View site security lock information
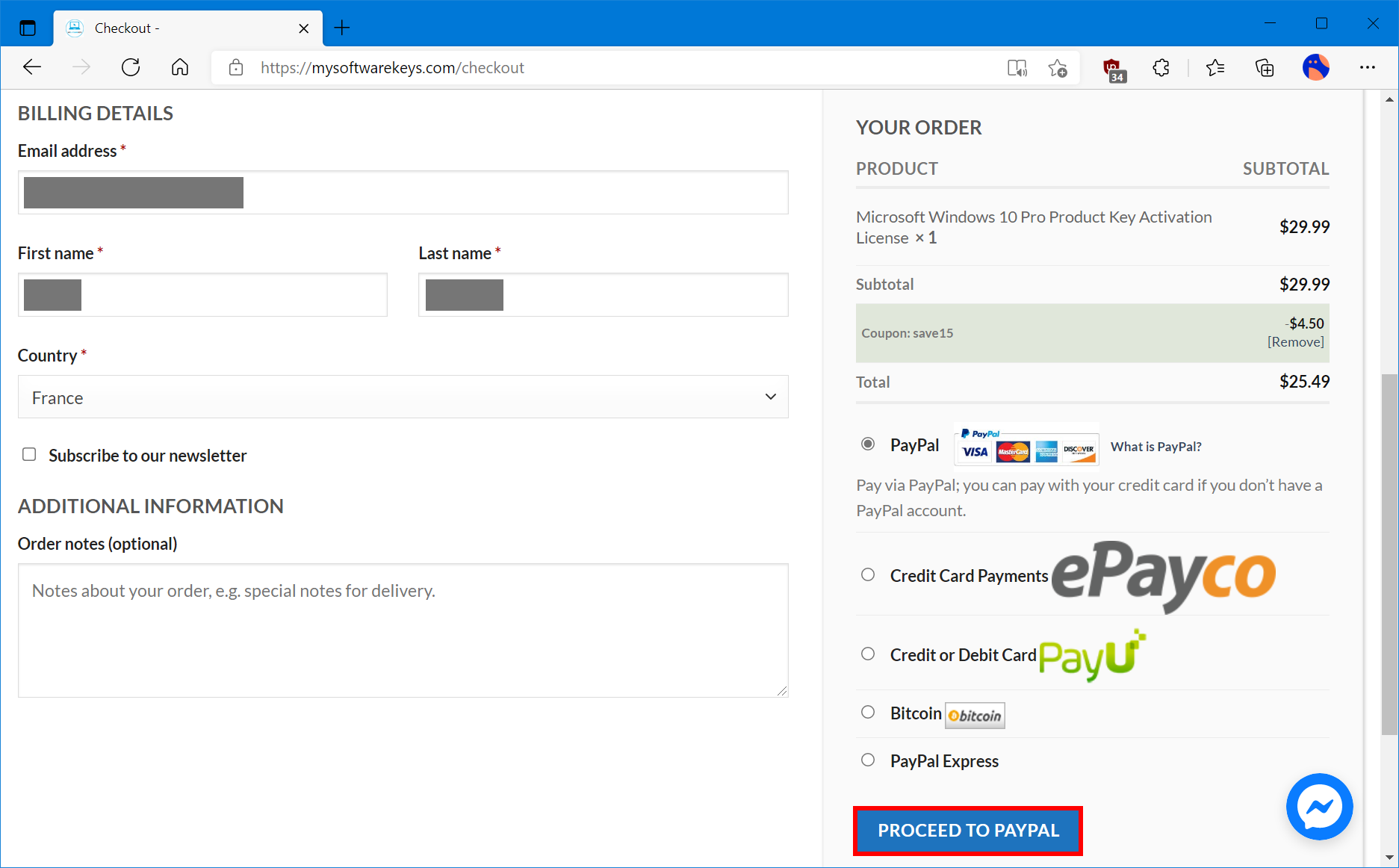The height and width of the screenshot is (868, 1399). tap(236, 68)
